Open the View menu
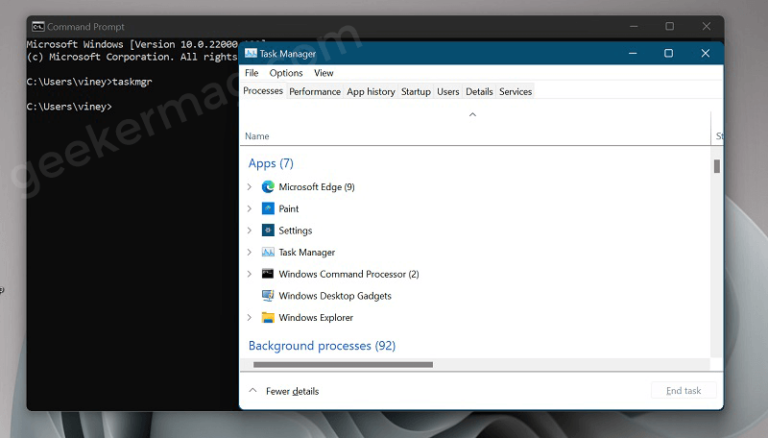The width and height of the screenshot is (768, 438). click(324, 73)
